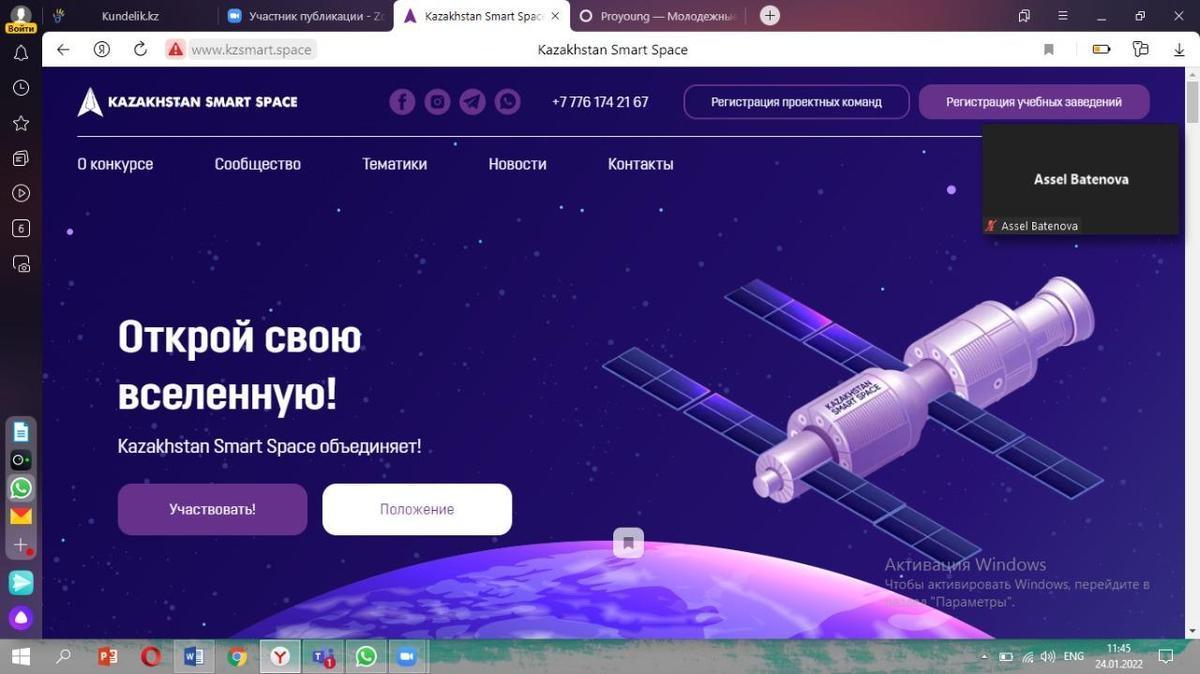Open the Facebook social icon
Viewport: 1200px width, 674px height.
coord(402,102)
